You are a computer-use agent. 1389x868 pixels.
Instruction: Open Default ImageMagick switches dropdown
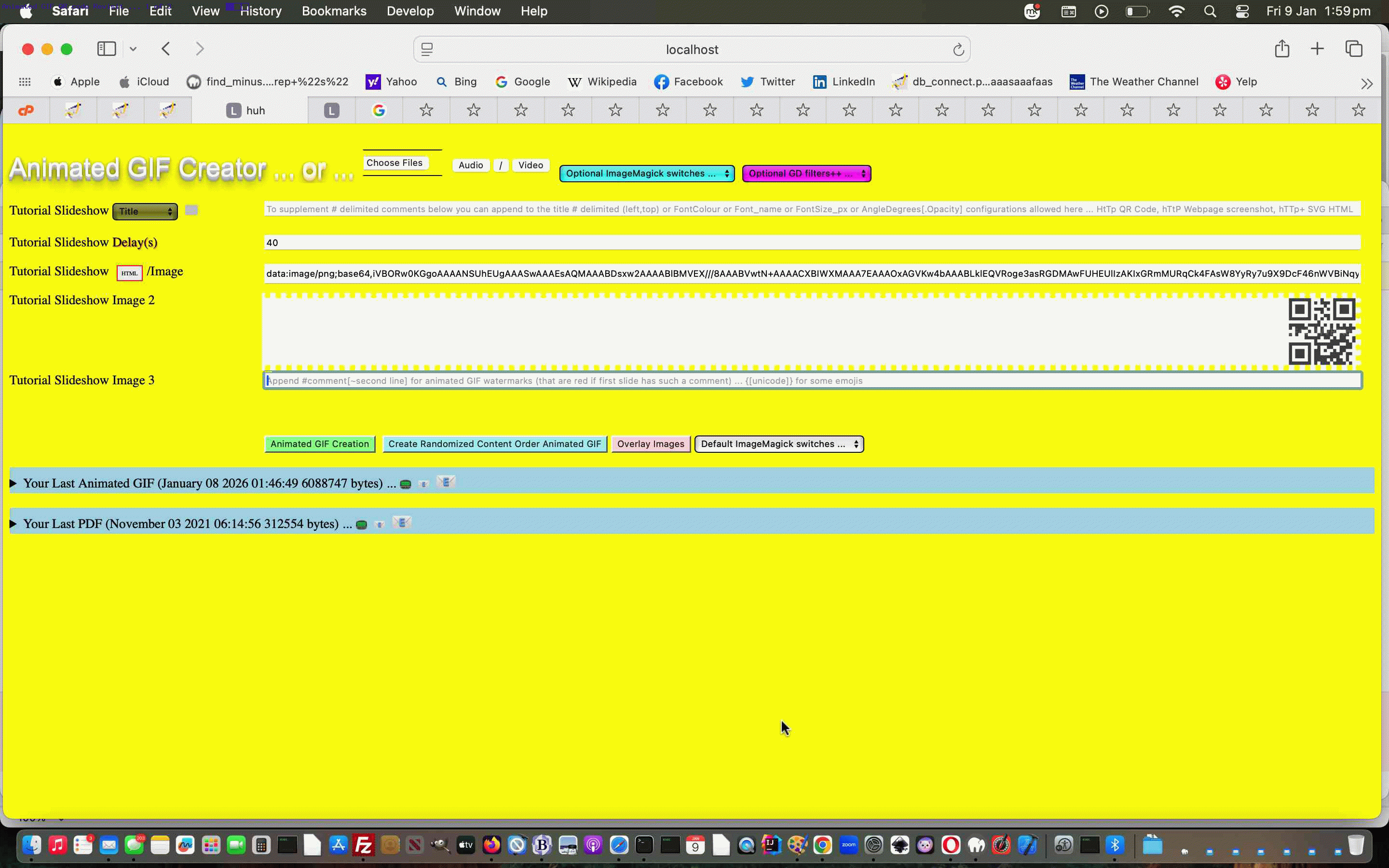(778, 444)
